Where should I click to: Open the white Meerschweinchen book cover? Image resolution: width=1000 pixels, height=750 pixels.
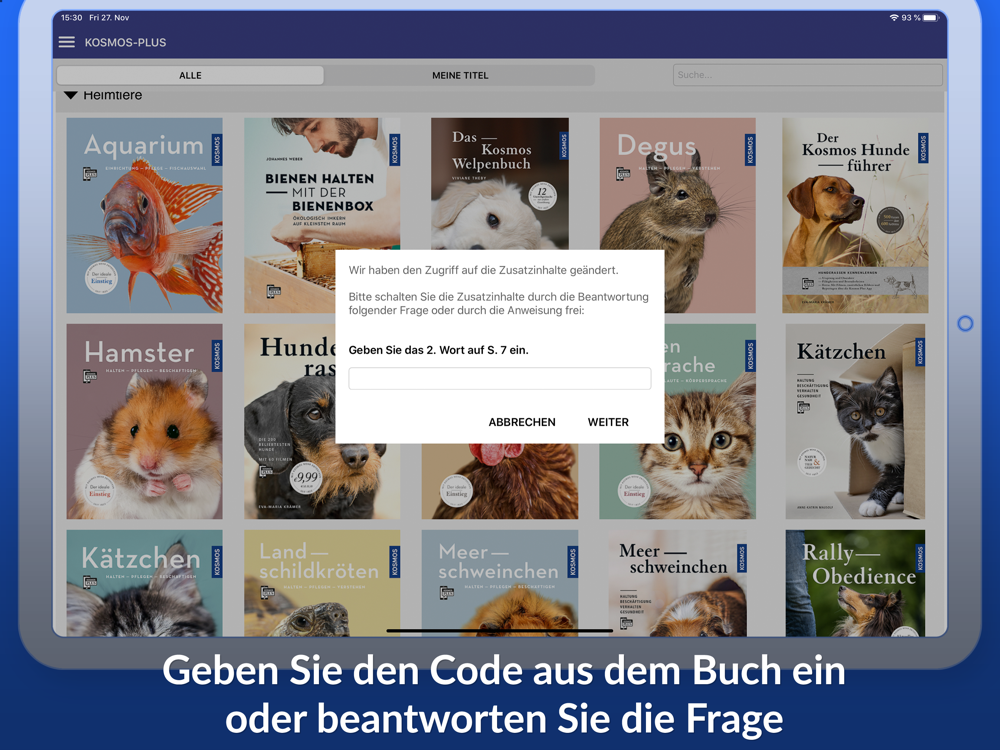[677, 583]
